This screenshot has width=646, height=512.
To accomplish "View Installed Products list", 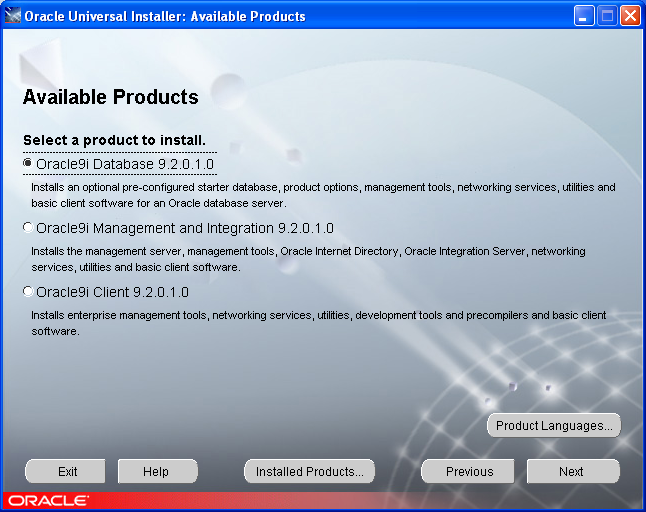I will click(309, 471).
